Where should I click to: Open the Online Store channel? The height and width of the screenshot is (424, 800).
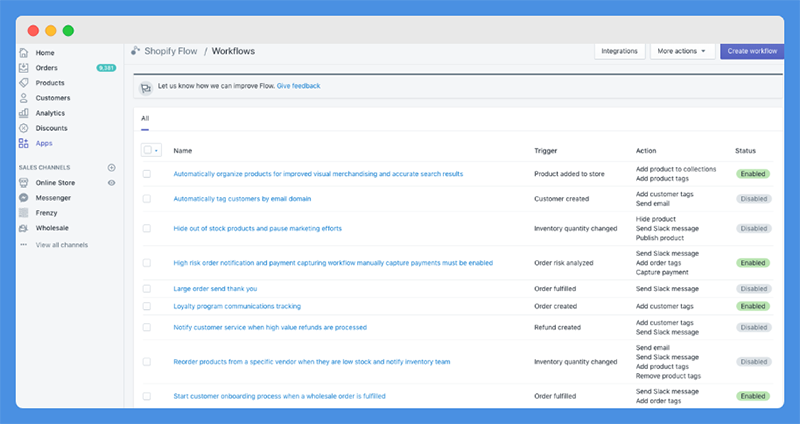(55, 183)
